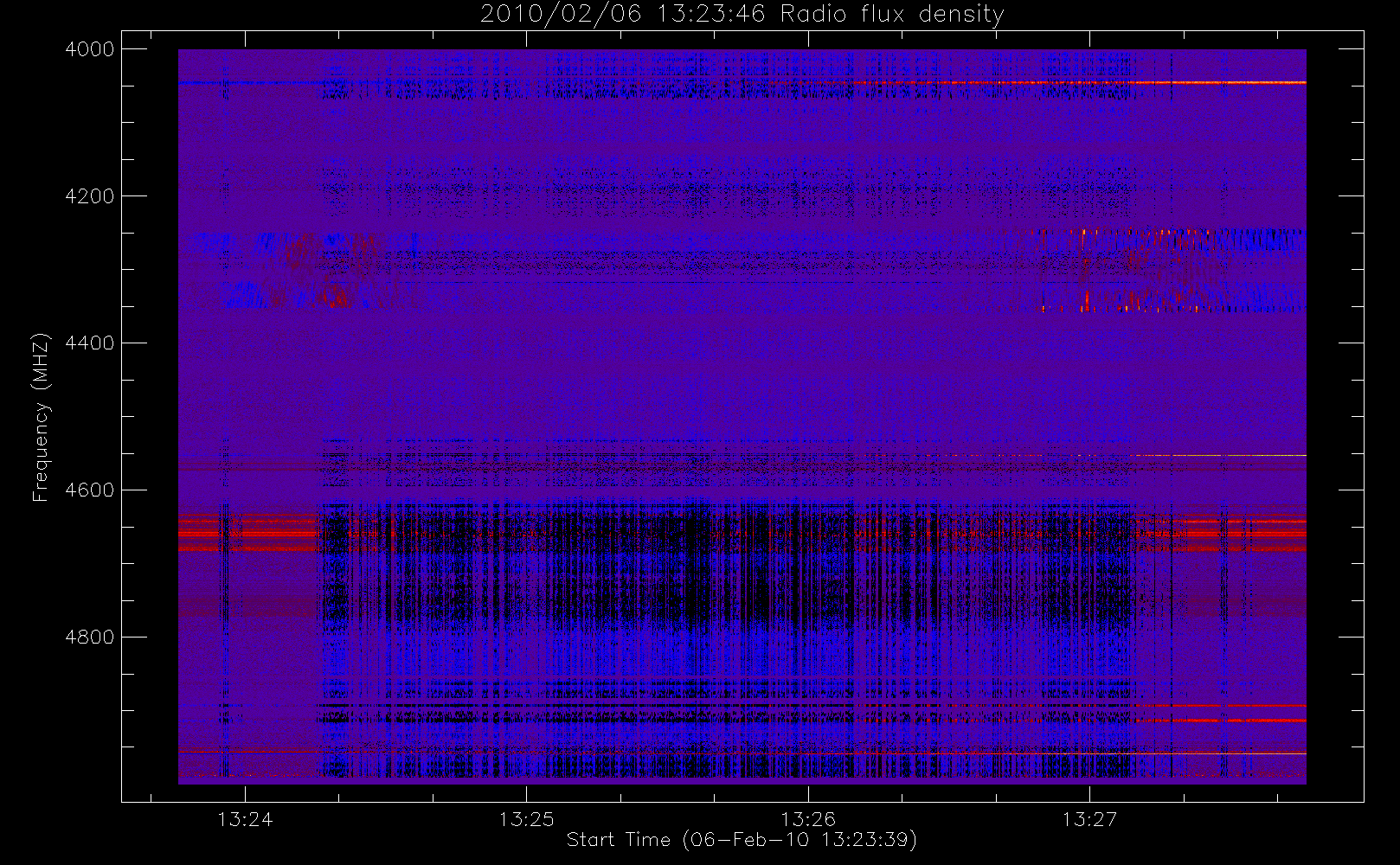1400x865 pixels.
Task: Click the 4600 frequency axis label
Action: pyautogui.click(x=90, y=490)
